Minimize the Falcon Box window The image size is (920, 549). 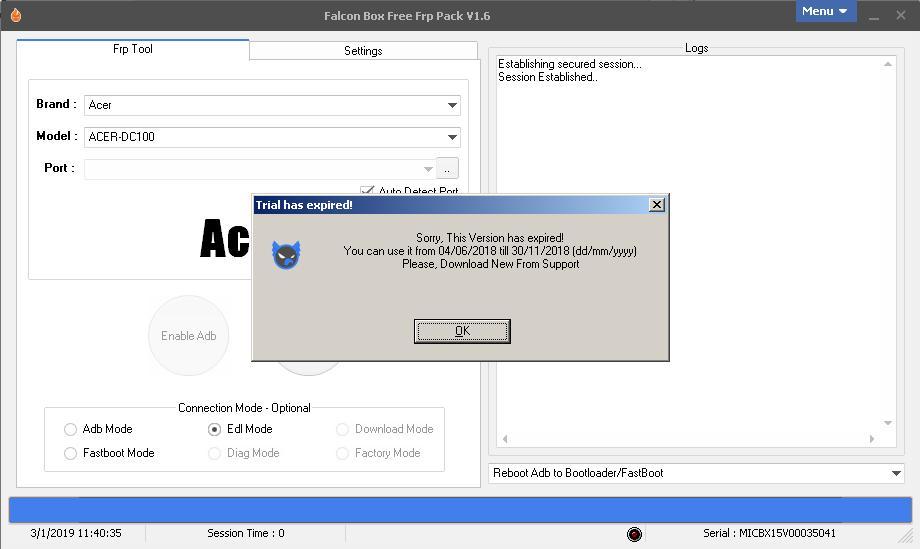[874, 16]
